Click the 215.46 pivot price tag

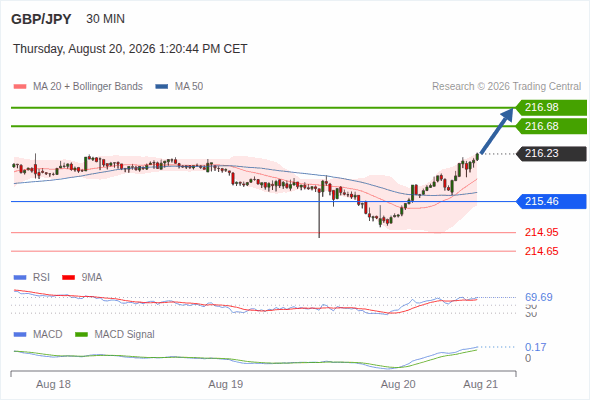[x=551, y=201]
